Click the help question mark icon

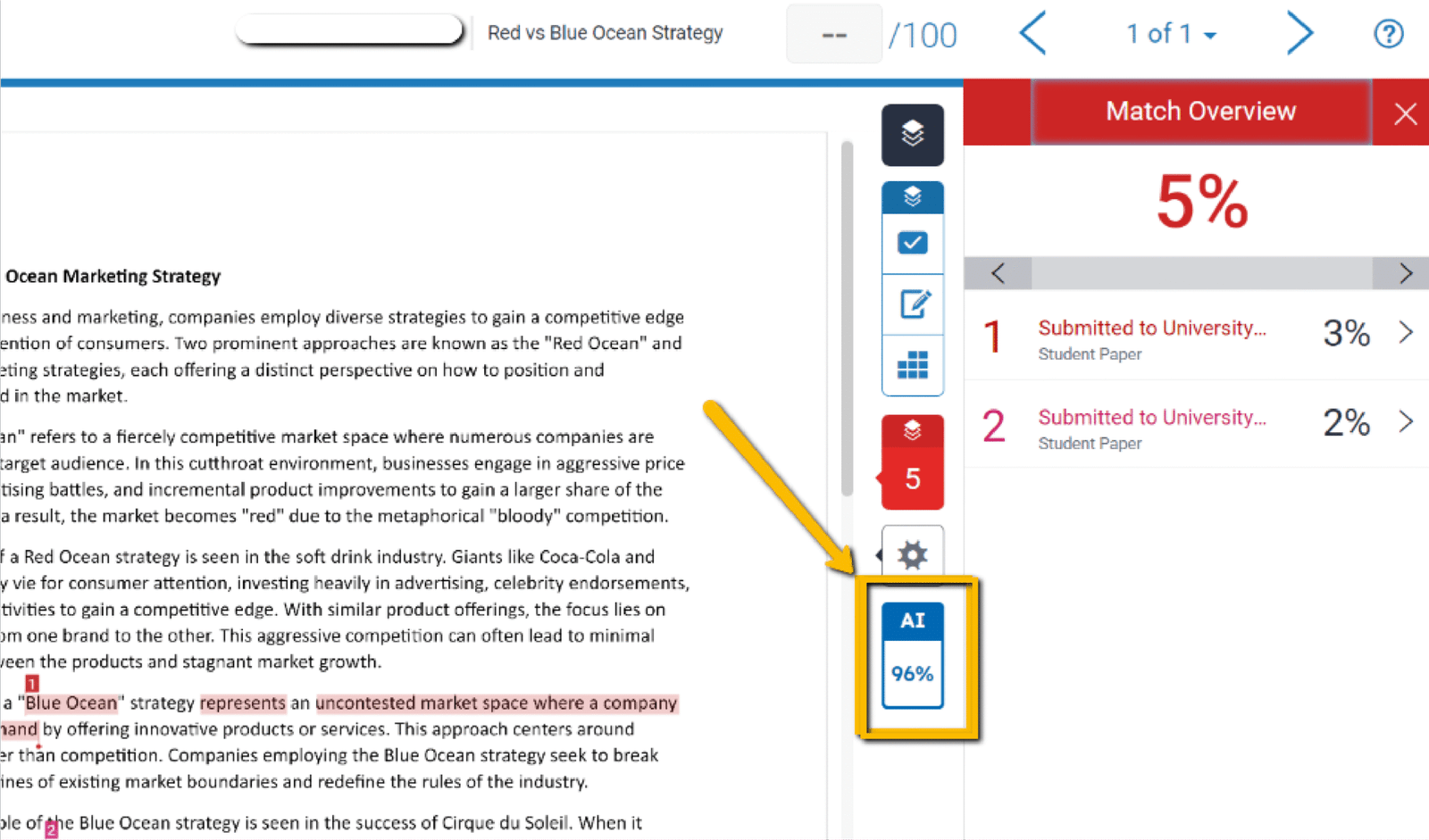pyautogui.click(x=1388, y=33)
